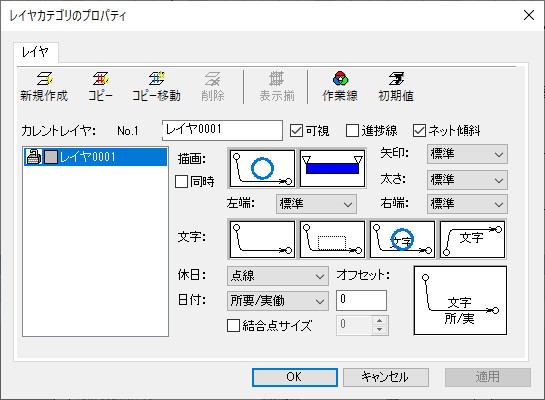Open the 太さ dropdown
Image resolution: width=545 pixels, height=400 pixels.
pyautogui.click(x=467, y=180)
